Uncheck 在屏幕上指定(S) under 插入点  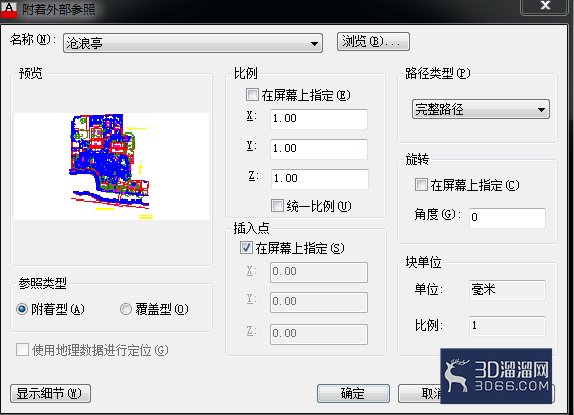click(246, 248)
